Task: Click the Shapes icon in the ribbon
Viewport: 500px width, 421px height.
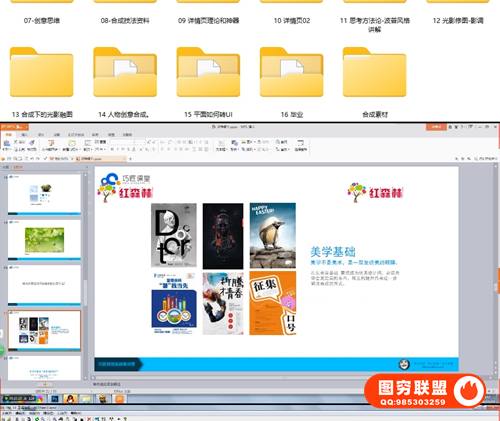Action: [x=235, y=143]
